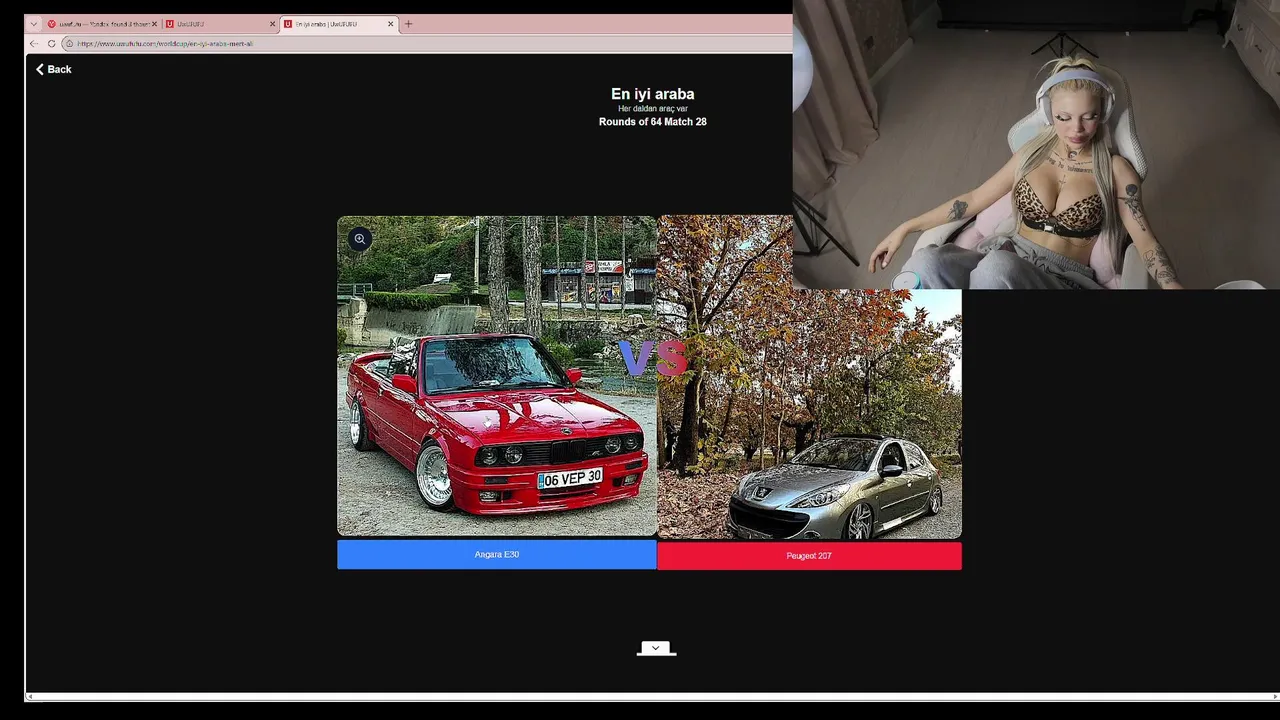
Task: Close the second UwUFUFU tab
Action: pyautogui.click(x=272, y=24)
